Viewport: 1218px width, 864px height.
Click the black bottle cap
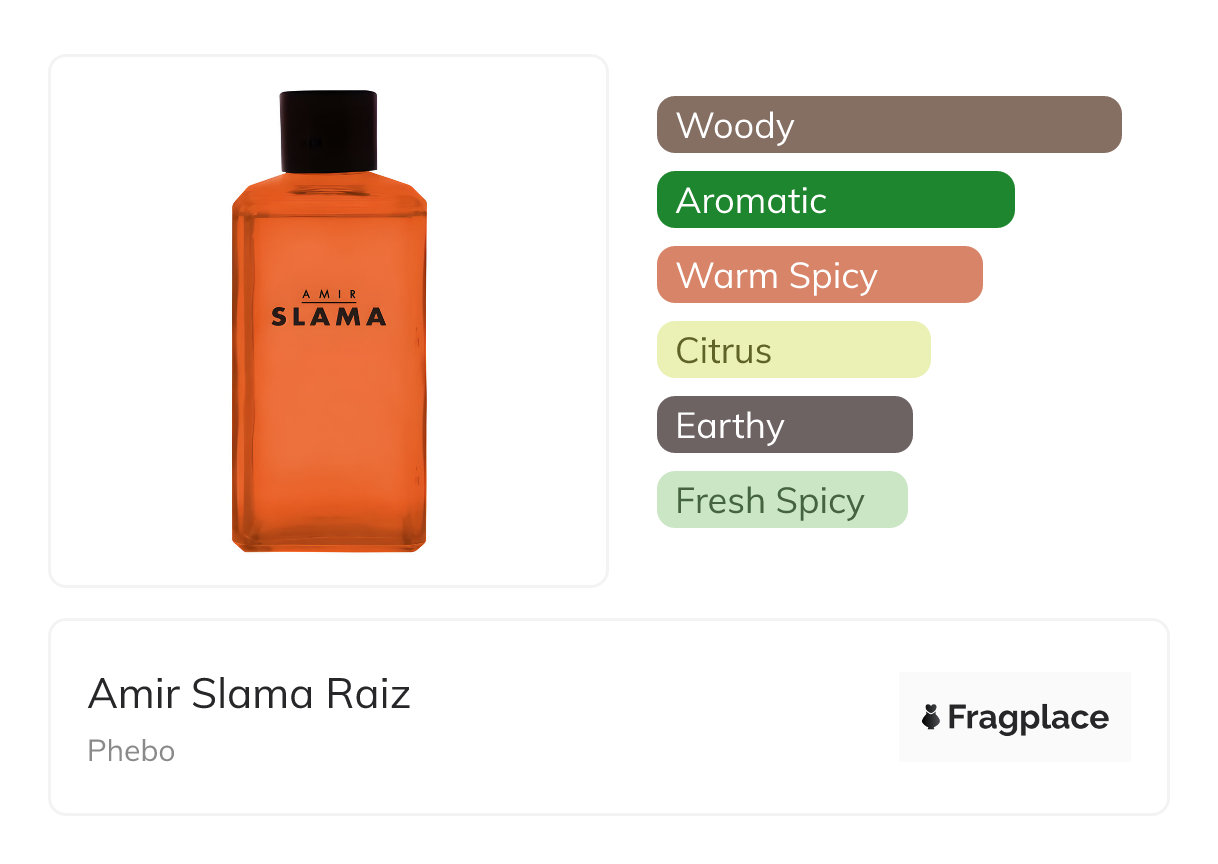point(328,130)
